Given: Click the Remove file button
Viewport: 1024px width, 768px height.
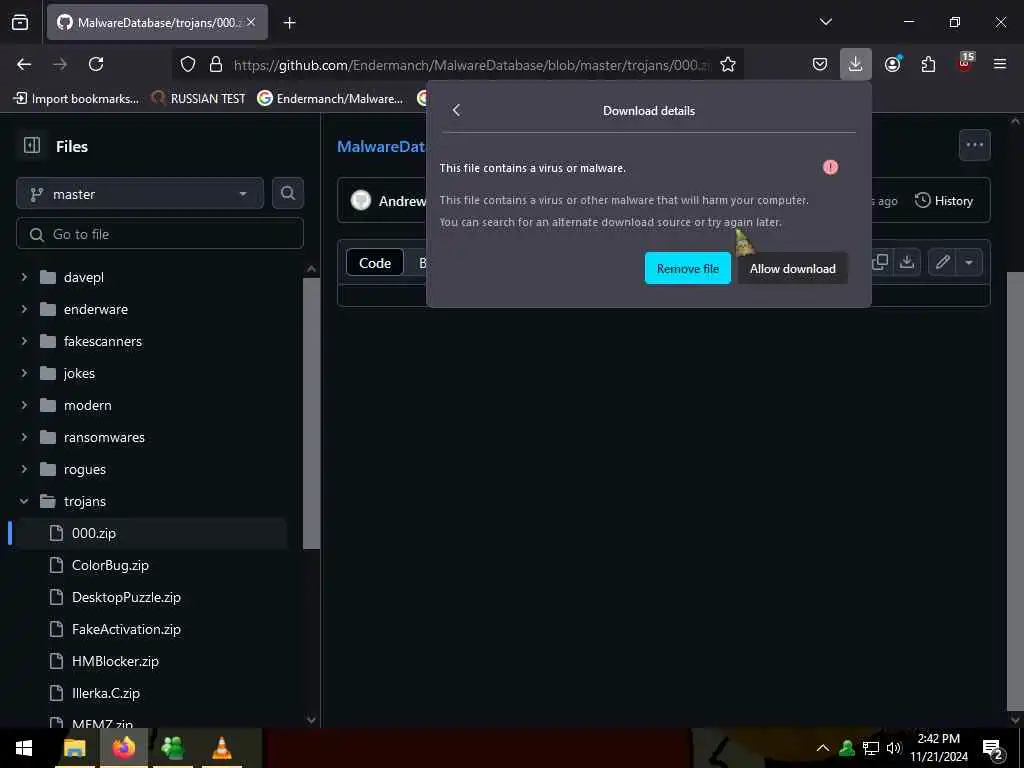Looking at the screenshot, I should click(x=688, y=268).
